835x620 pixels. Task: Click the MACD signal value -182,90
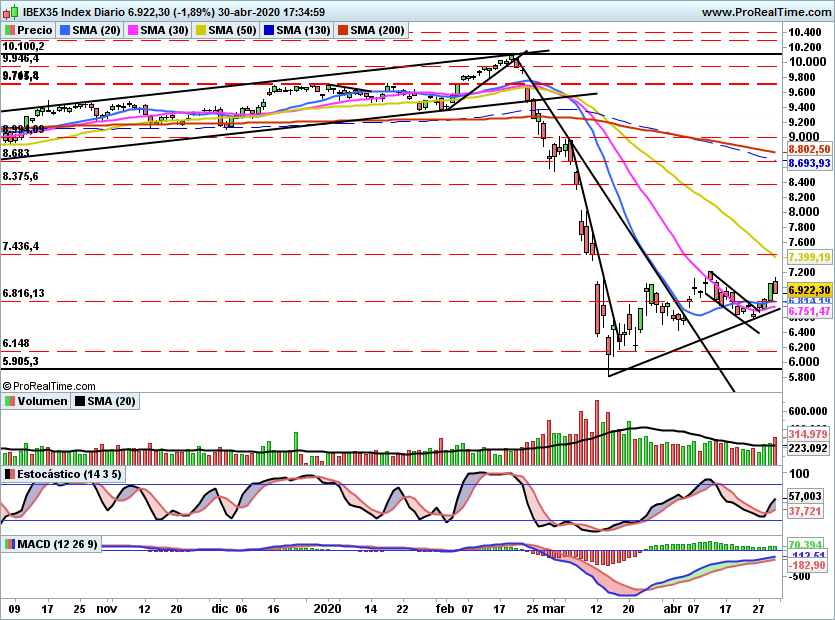click(x=806, y=565)
